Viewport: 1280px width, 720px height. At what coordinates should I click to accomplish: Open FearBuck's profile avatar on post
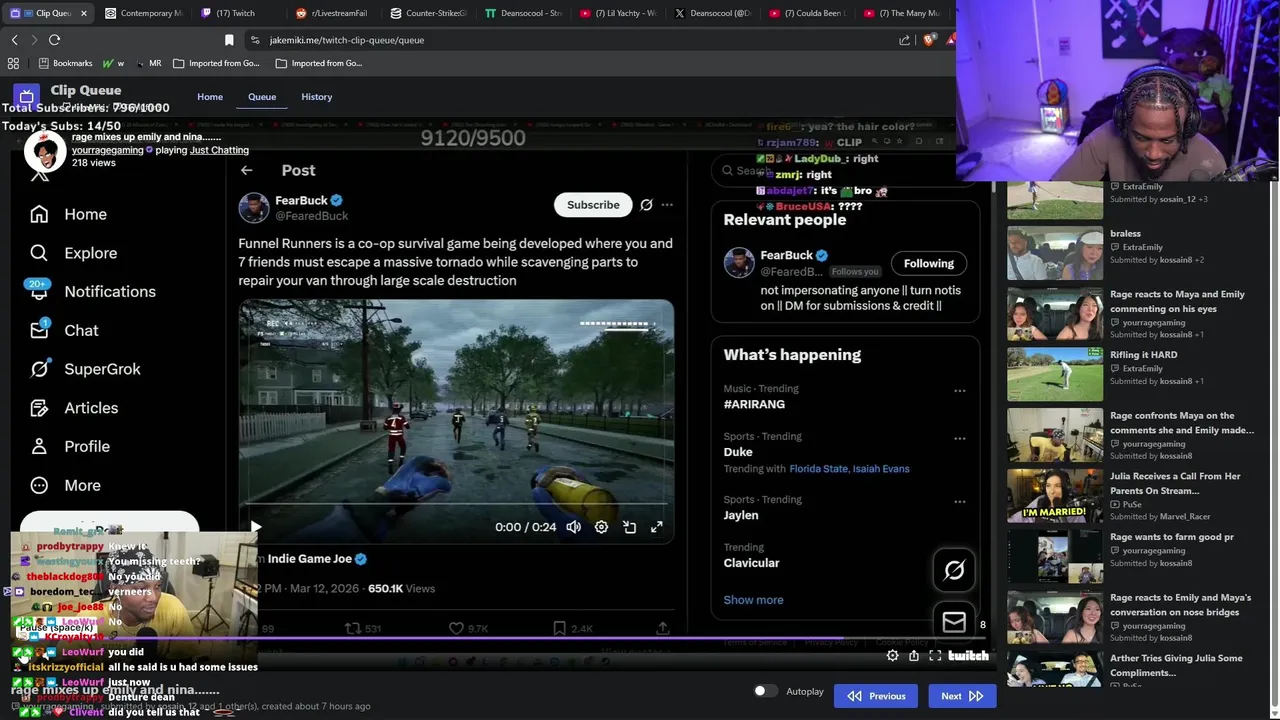click(254, 208)
